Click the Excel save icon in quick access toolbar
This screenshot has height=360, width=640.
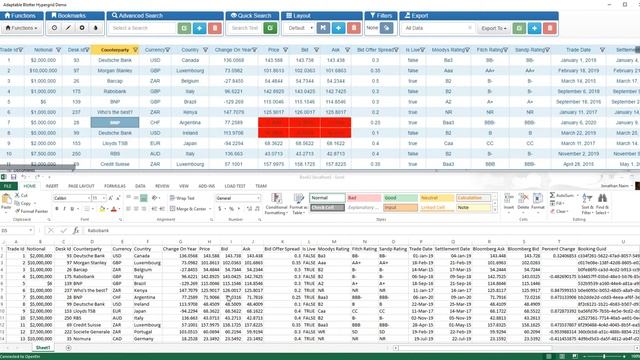point(13,177)
